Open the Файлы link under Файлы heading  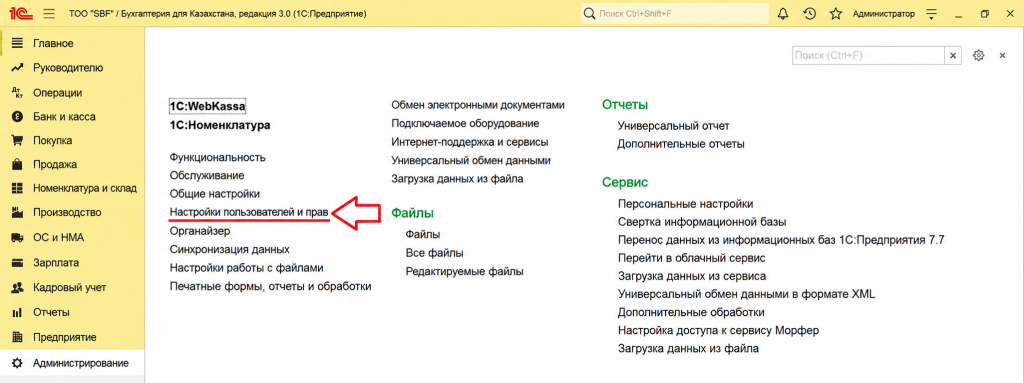pyautogui.click(x=423, y=234)
